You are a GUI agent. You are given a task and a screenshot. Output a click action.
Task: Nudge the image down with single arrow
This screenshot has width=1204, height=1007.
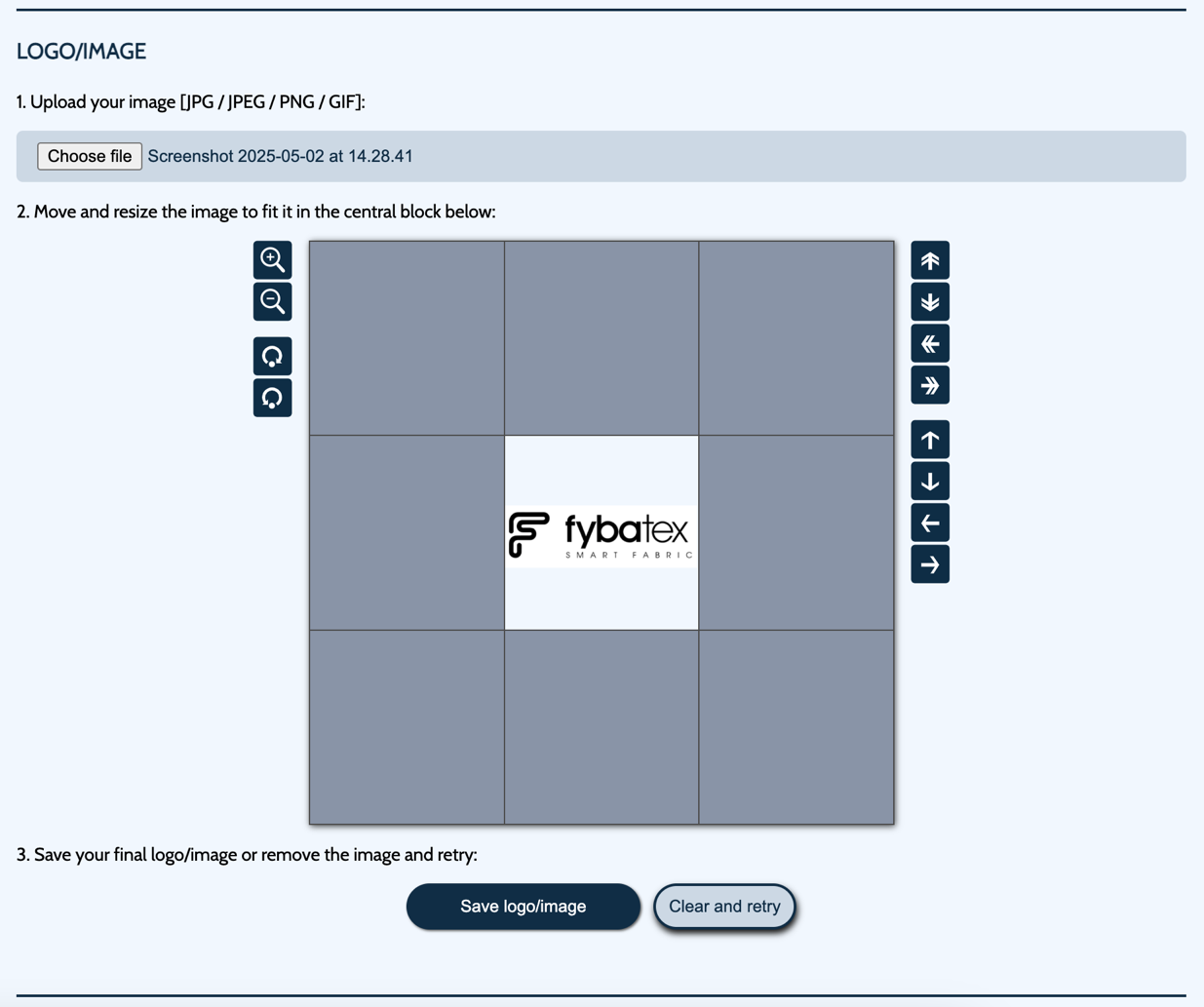930,482
